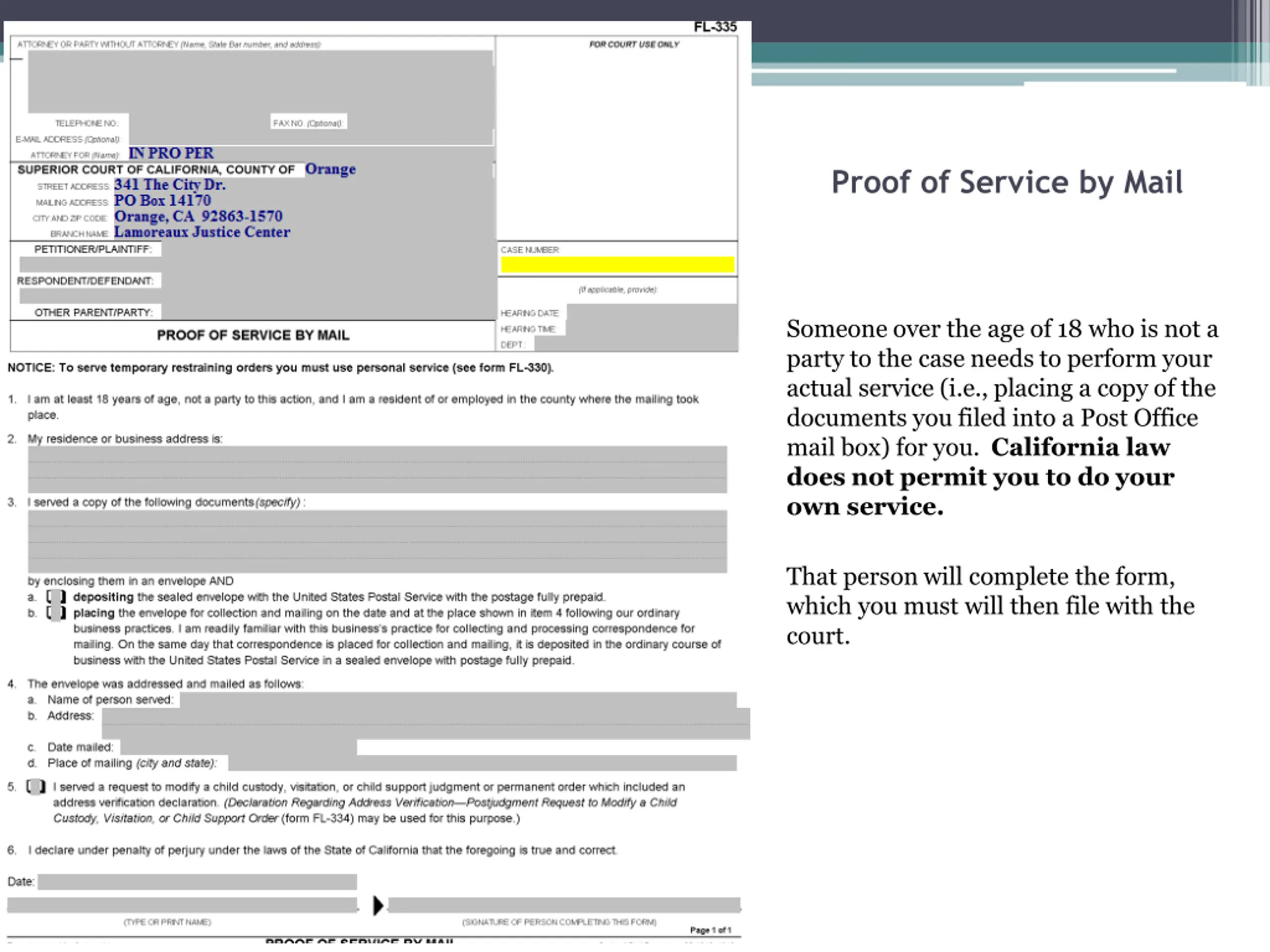The height and width of the screenshot is (952, 1270).
Task: Click the Dept. field
Action: (635, 344)
